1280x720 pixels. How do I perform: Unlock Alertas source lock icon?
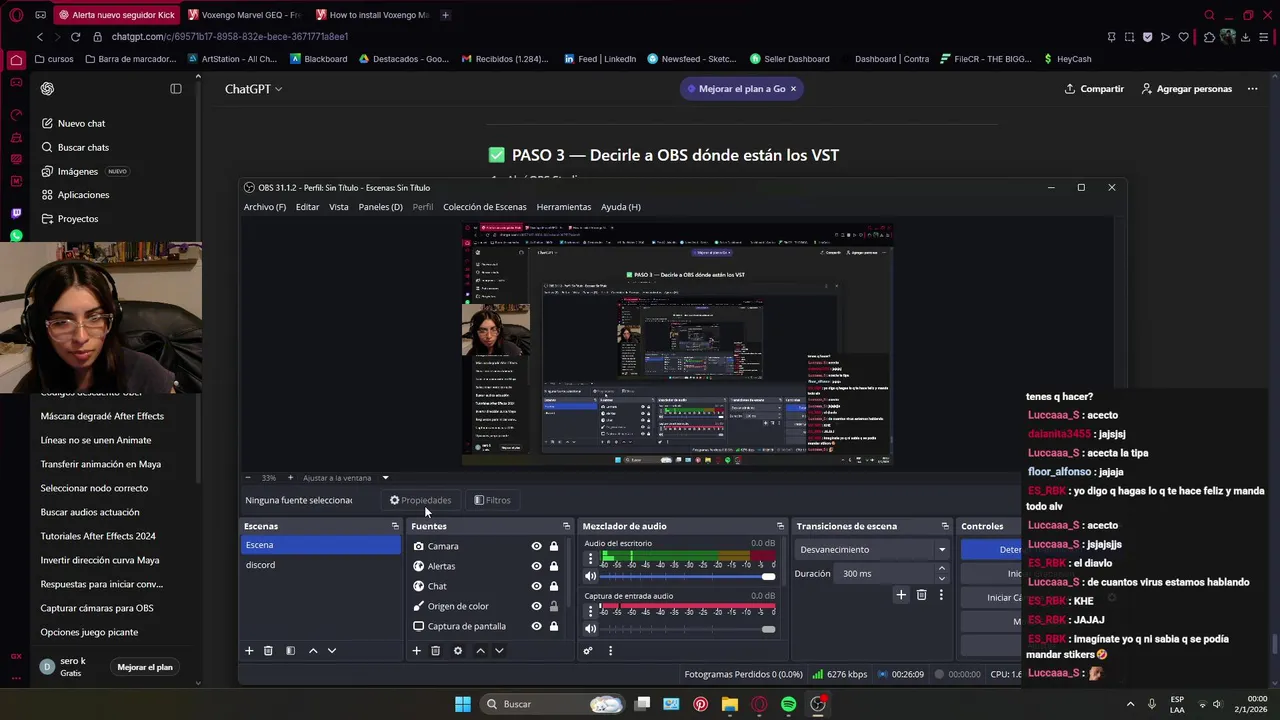pos(554,566)
